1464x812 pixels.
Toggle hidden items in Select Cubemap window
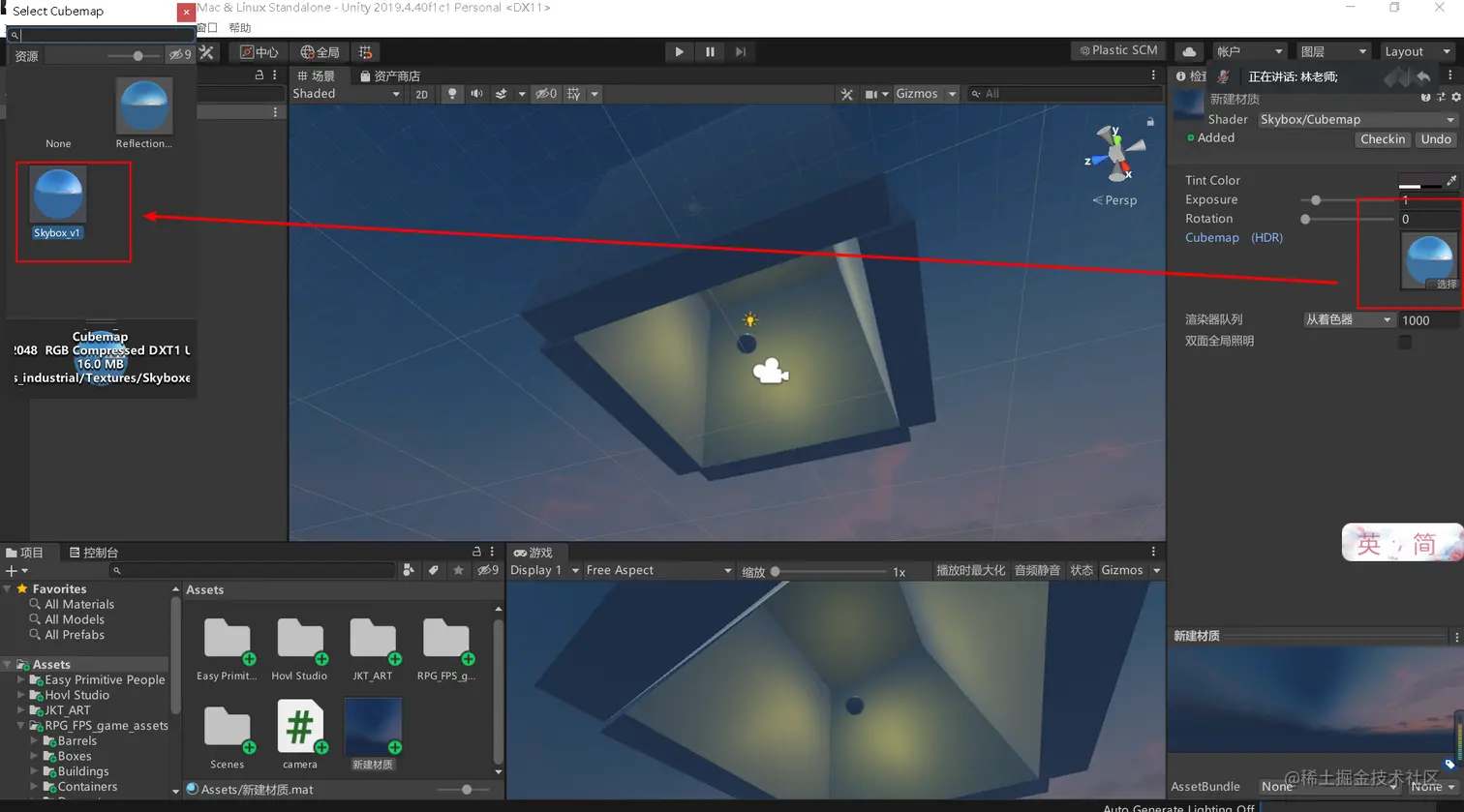[x=180, y=55]
